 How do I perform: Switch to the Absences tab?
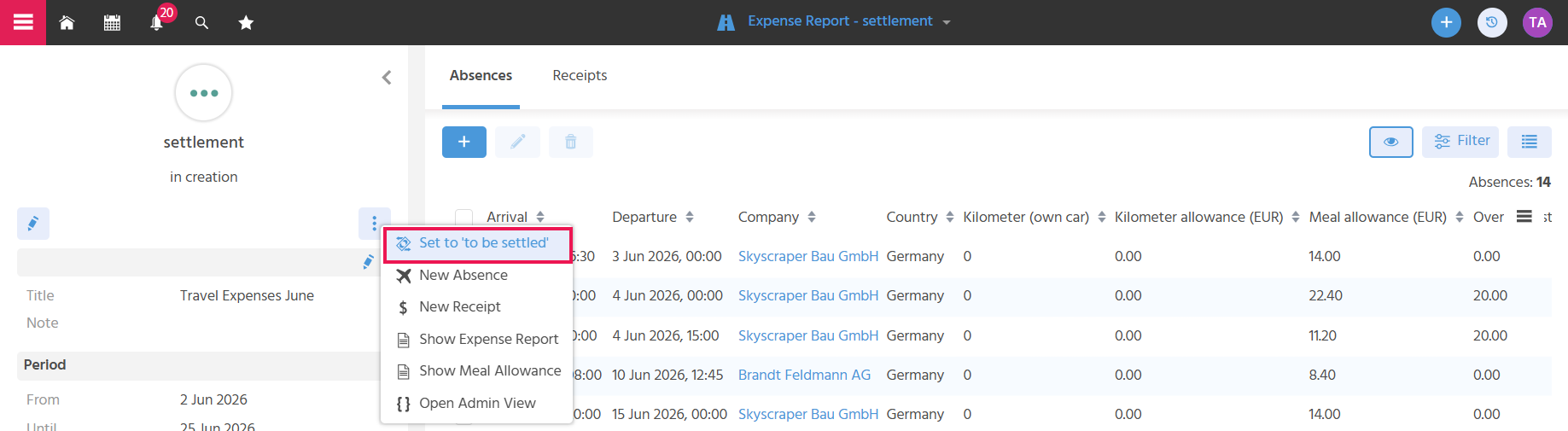point(481,76)
